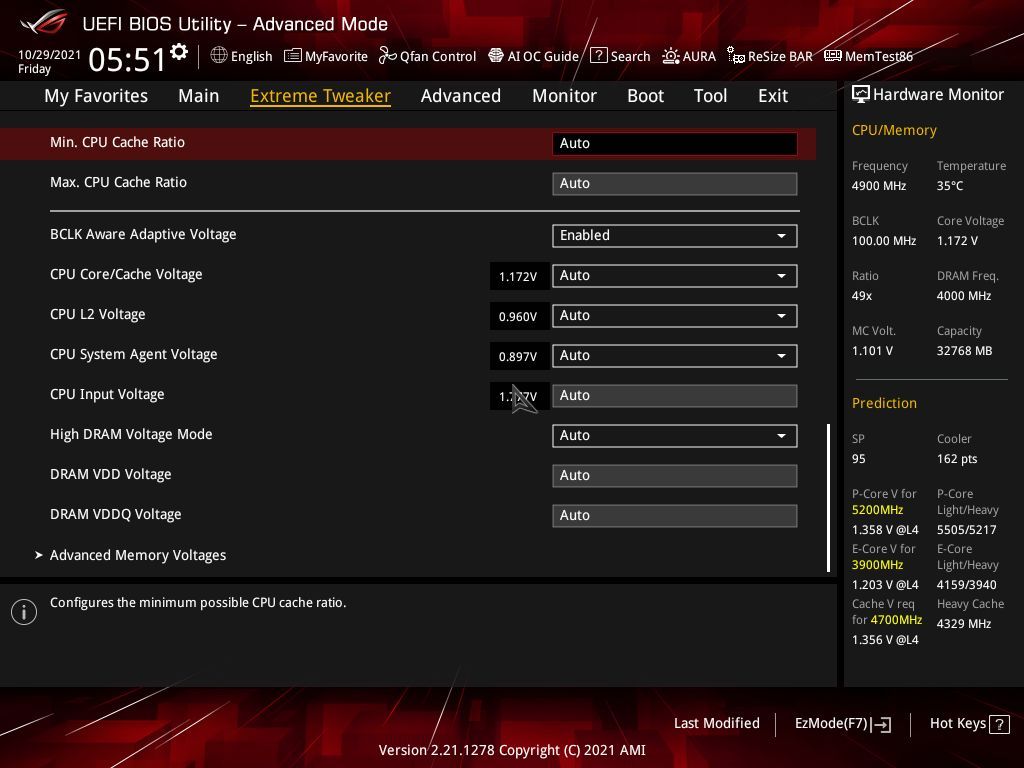The width and height of the screenshot is (1024, 768).
Task: Click the 4000 MHz DRAM Freq. value
Action: 964,296
